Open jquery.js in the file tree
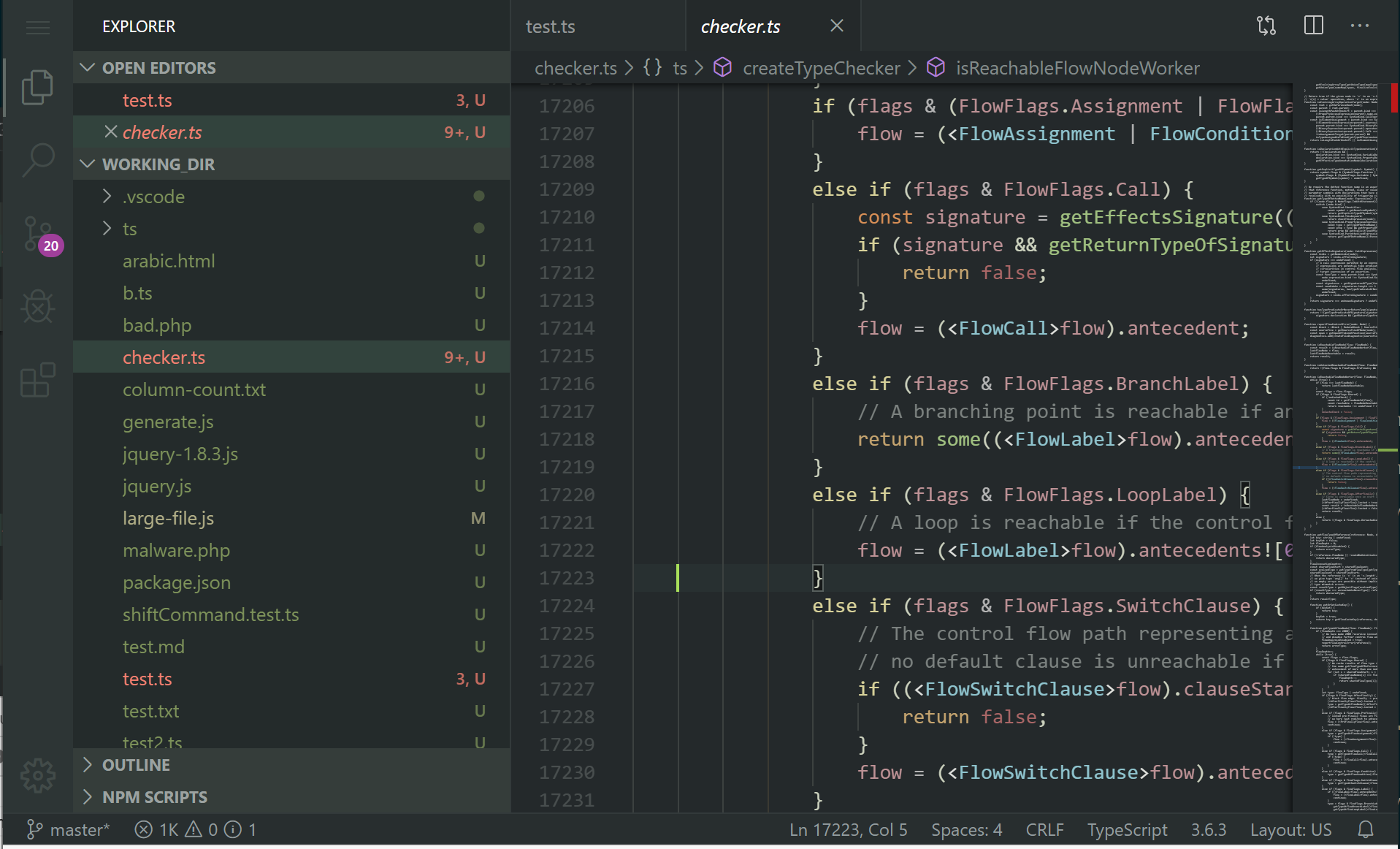1400x849 pixels. (291, 486)
